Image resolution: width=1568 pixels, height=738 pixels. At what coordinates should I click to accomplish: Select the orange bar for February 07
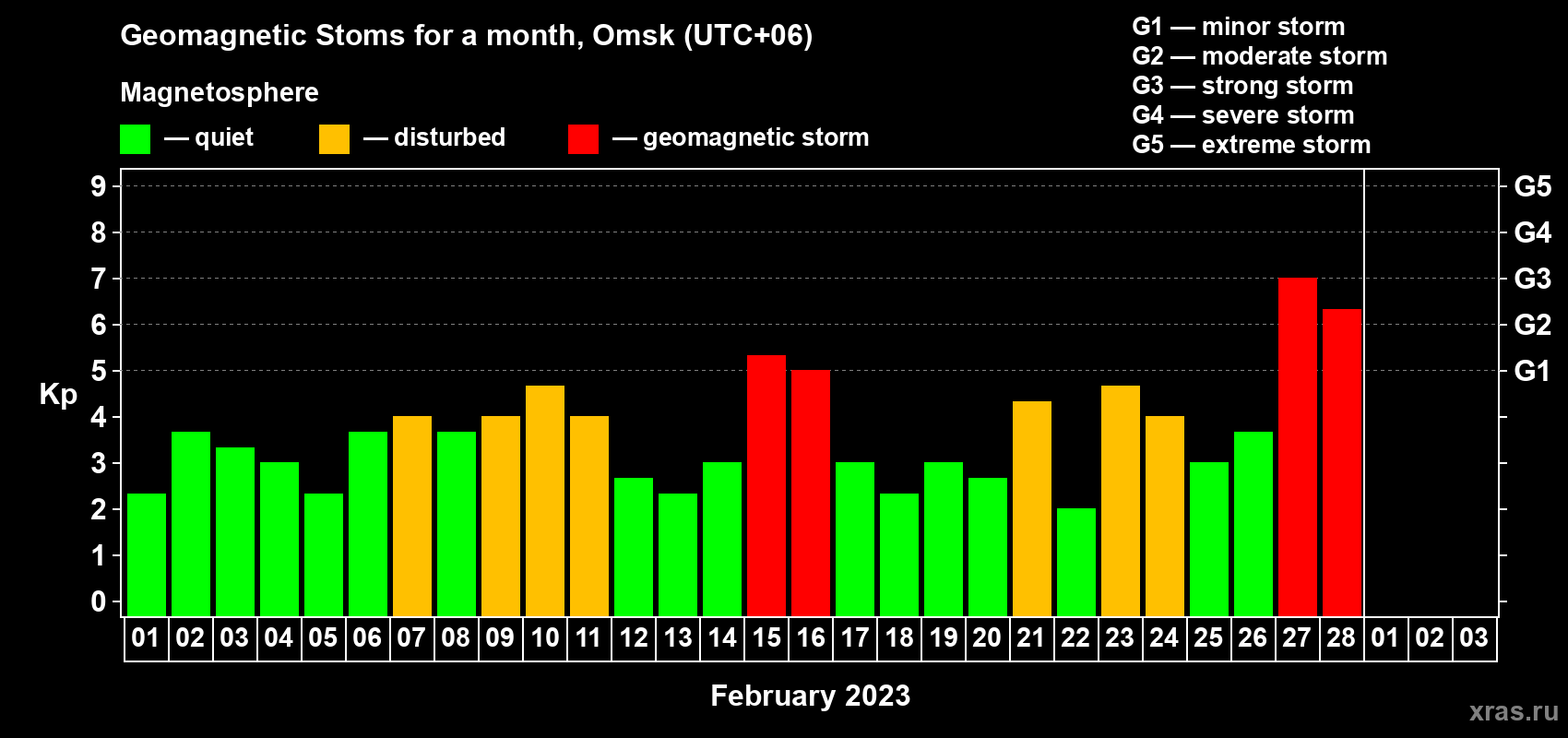point(412,516)
